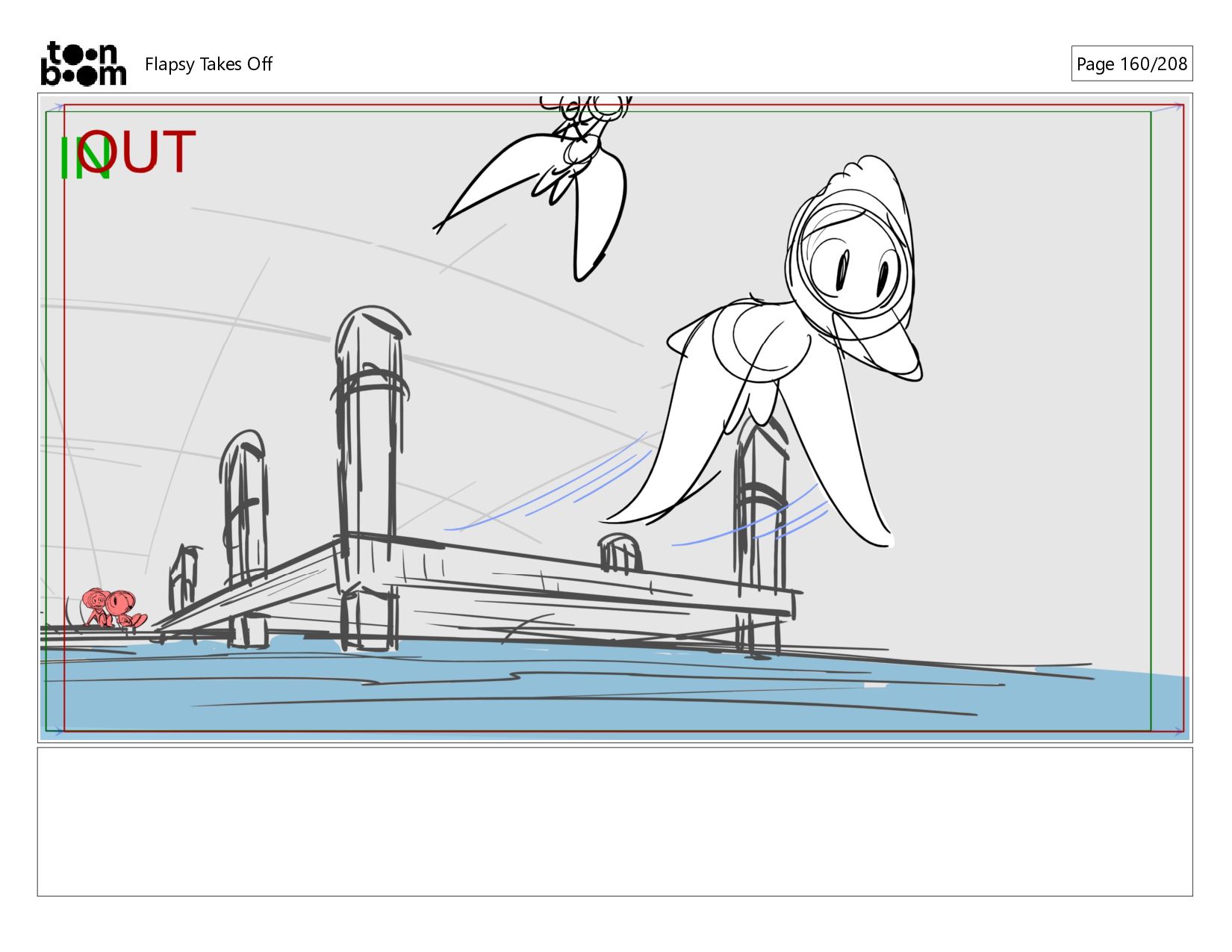
Task: Click the 'Flapsy Takes Off' title text
Action: click(208, 64)
